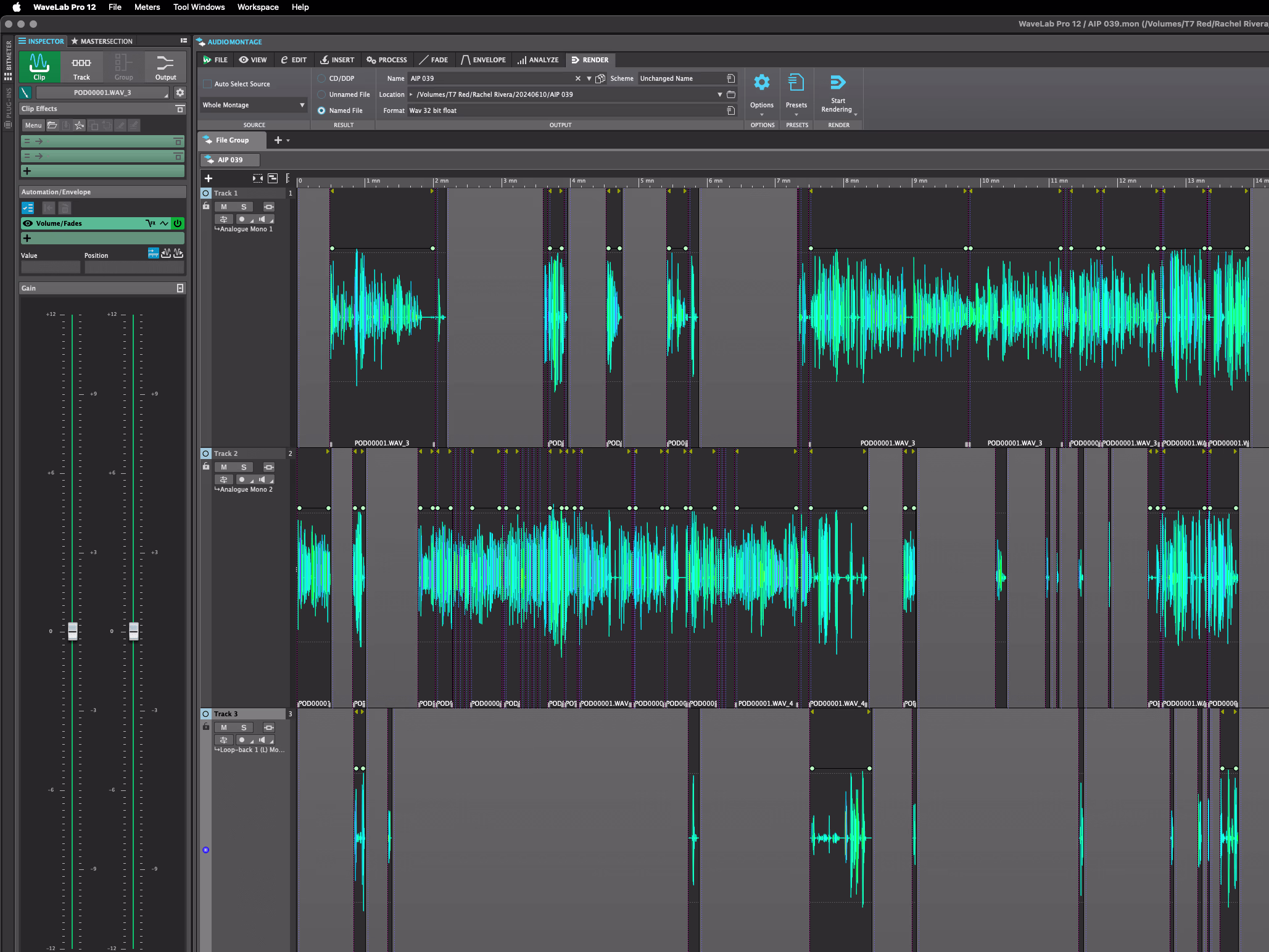This screenshot has height=952, width=1269.
Task: Open render Presets icon
Action: click(x=796, y=83)
